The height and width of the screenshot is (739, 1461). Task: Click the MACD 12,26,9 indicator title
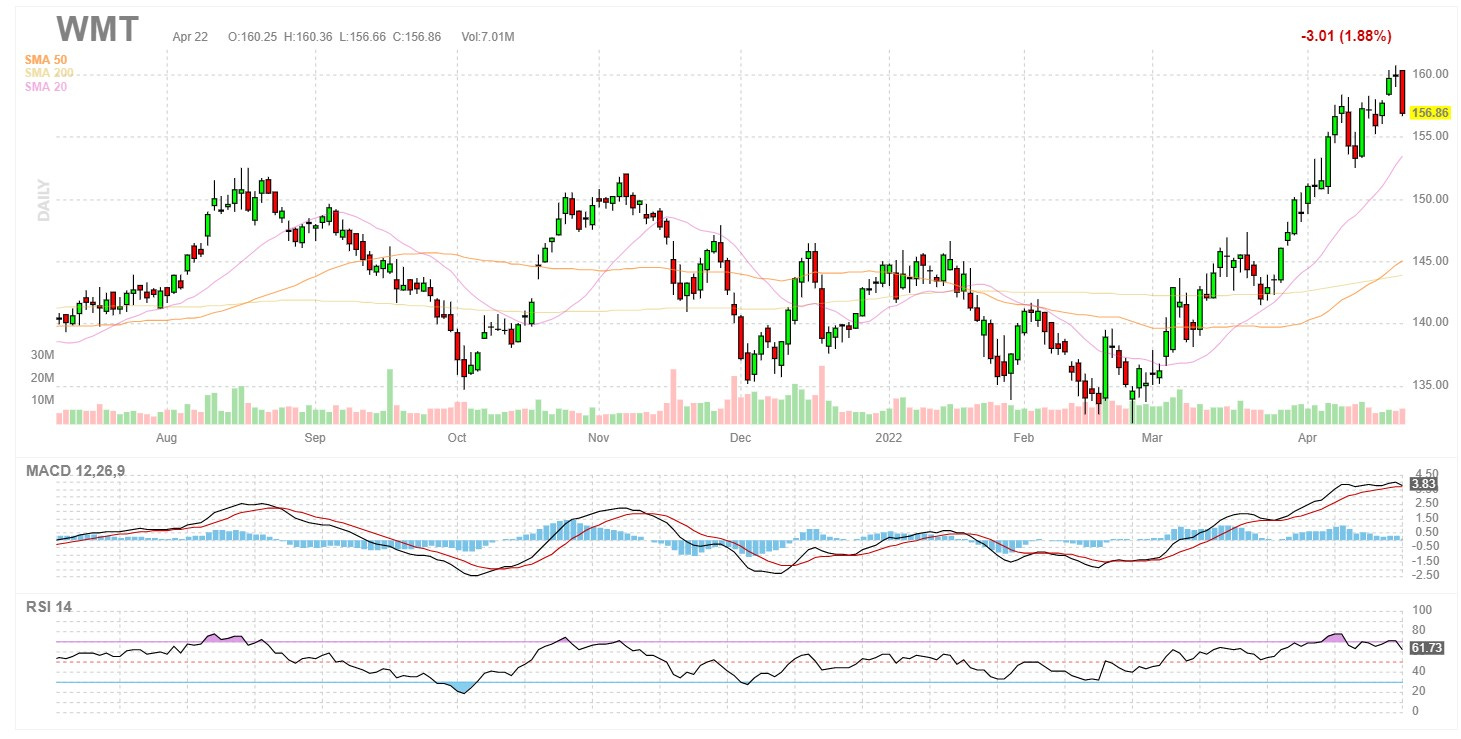76,472
